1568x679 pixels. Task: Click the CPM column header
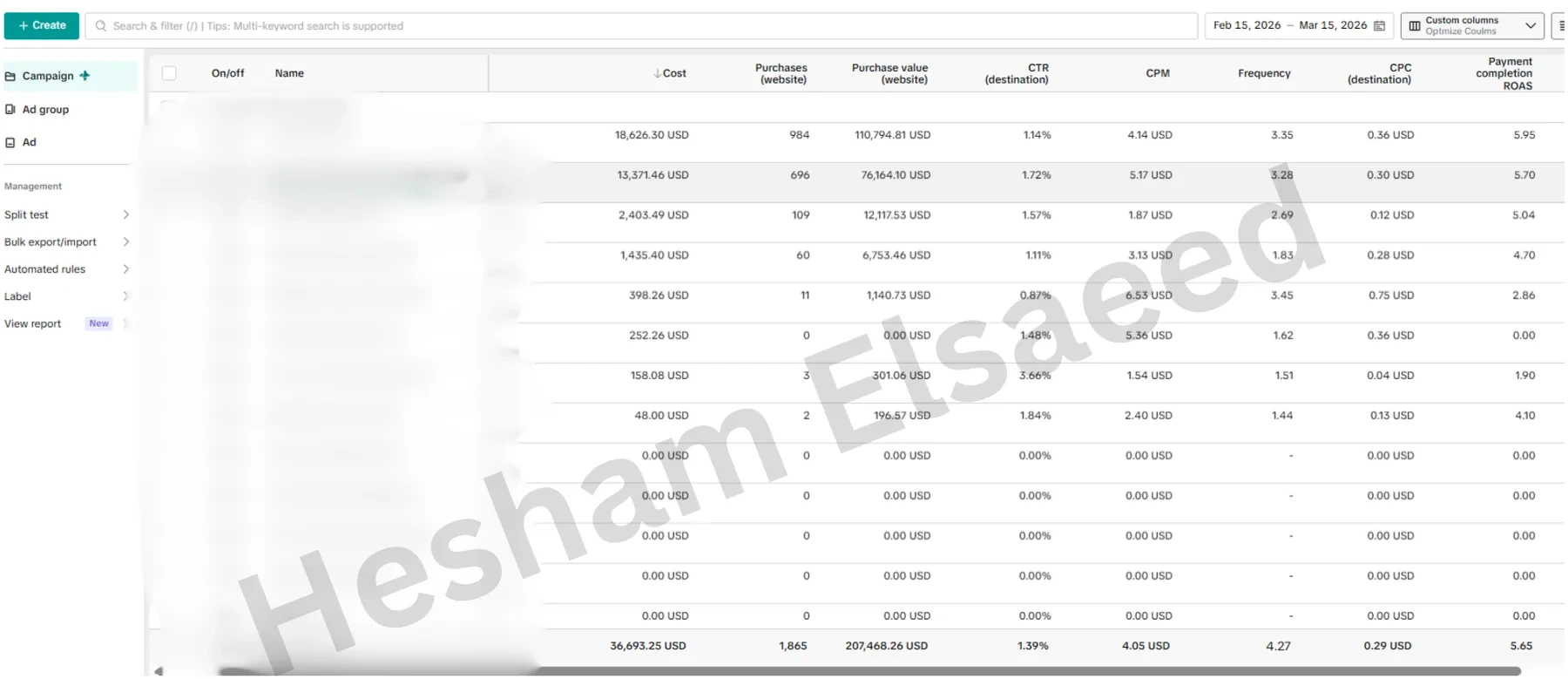1158,73
